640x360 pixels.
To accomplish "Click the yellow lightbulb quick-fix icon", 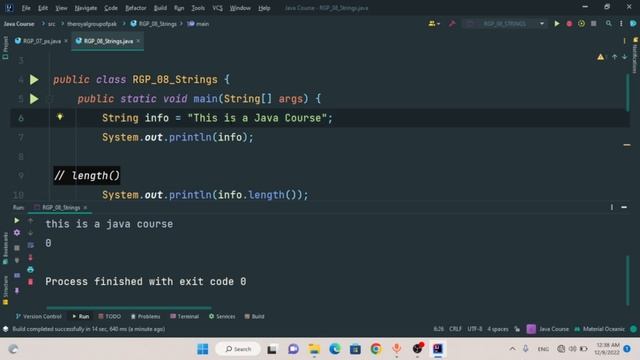I will (x=60, y=117).
